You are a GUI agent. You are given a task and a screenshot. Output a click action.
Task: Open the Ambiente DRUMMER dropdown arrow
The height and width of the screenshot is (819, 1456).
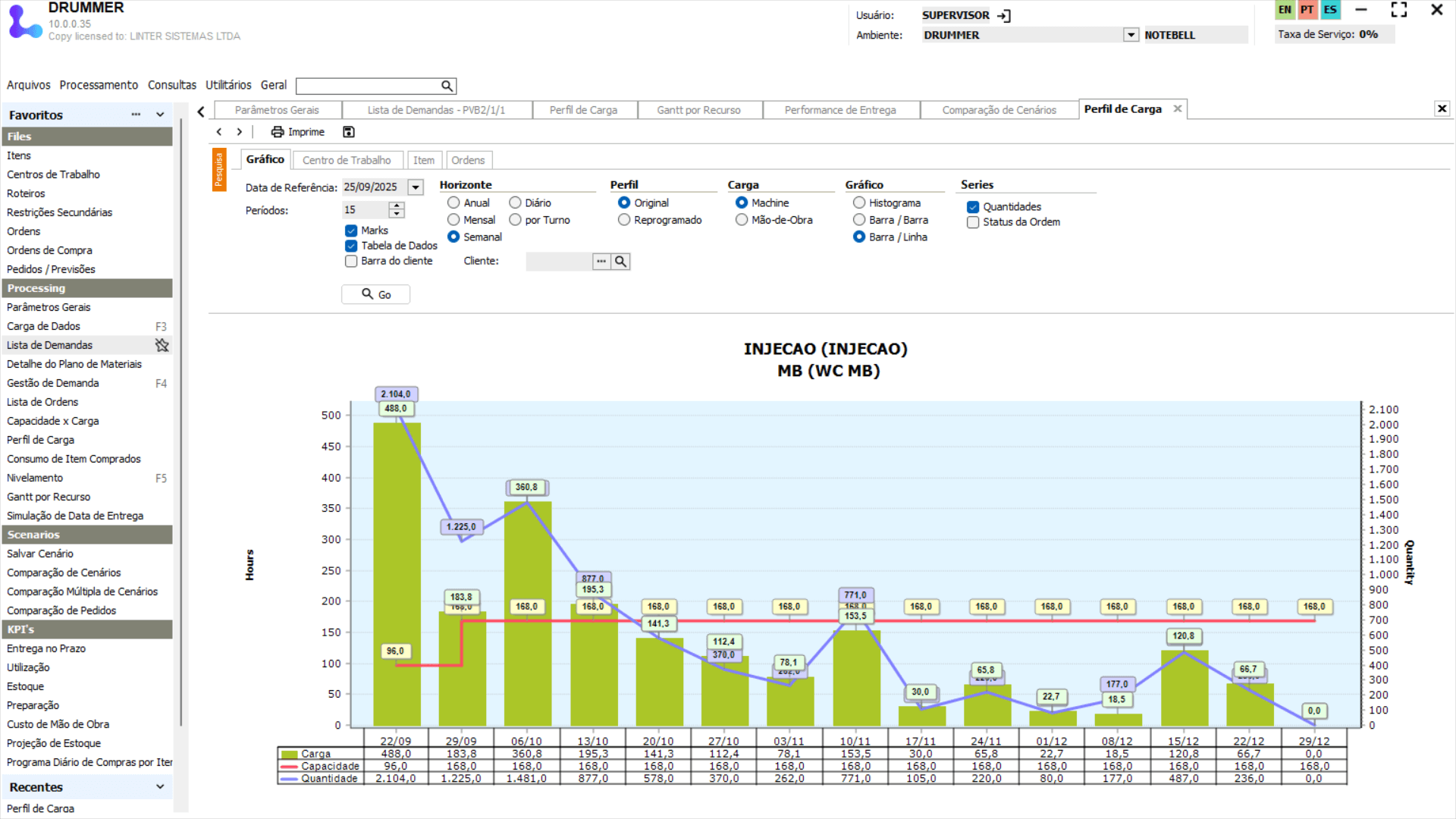(1131, 35)
